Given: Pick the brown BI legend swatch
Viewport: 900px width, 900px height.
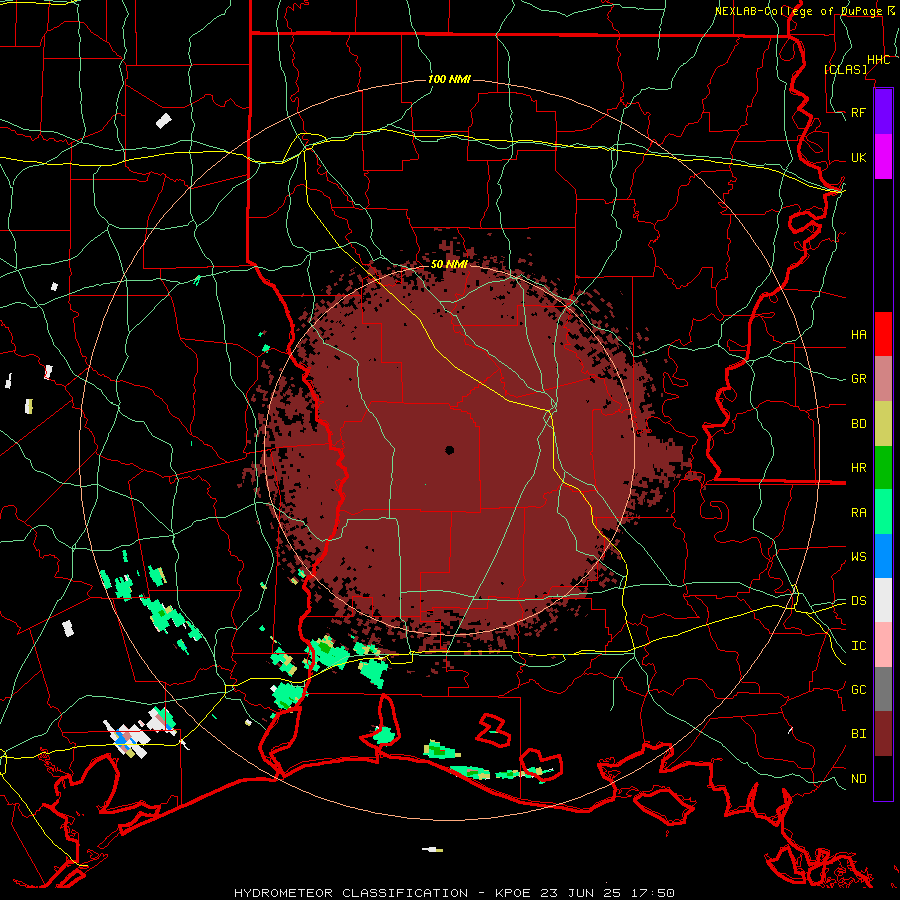Looking at the screenshot, I should pos(883,734).
